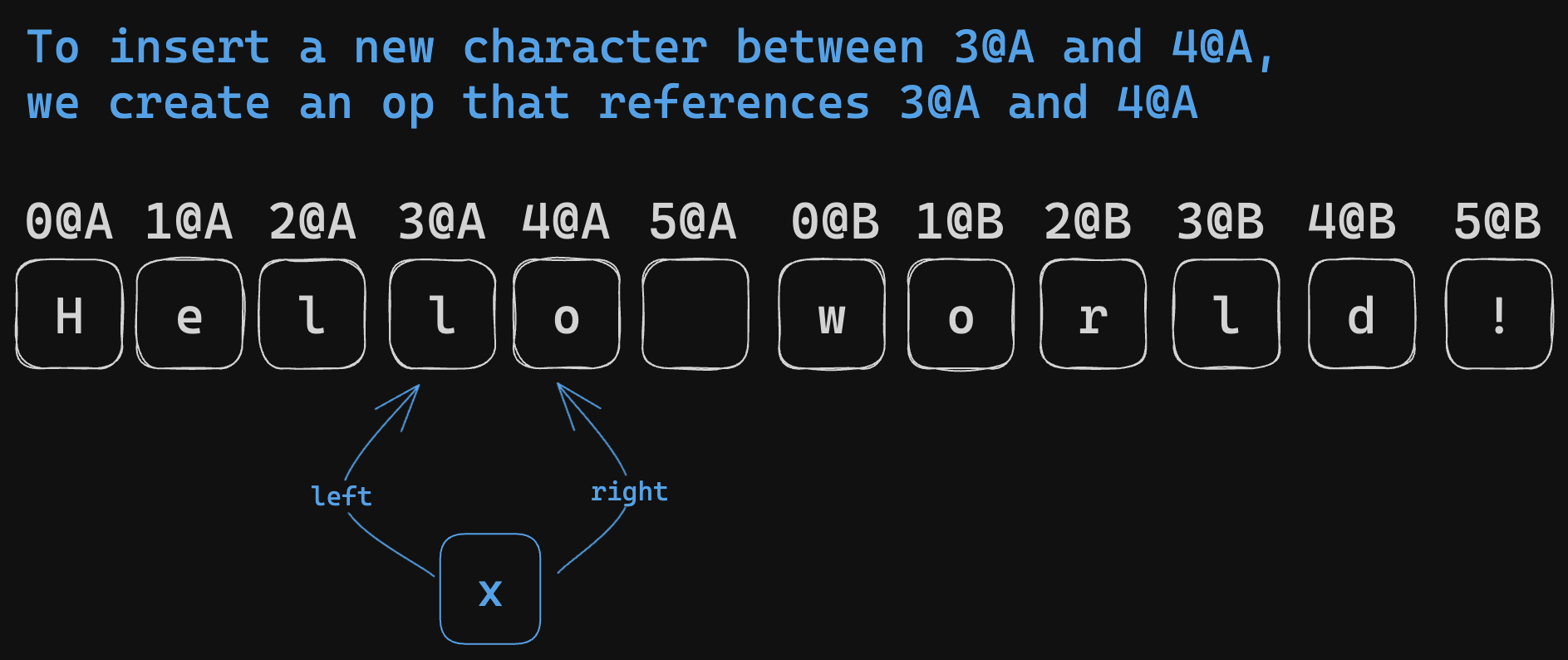Click the character box under 2@A
Screen dimensions: 1568x660
click(312, 314)
